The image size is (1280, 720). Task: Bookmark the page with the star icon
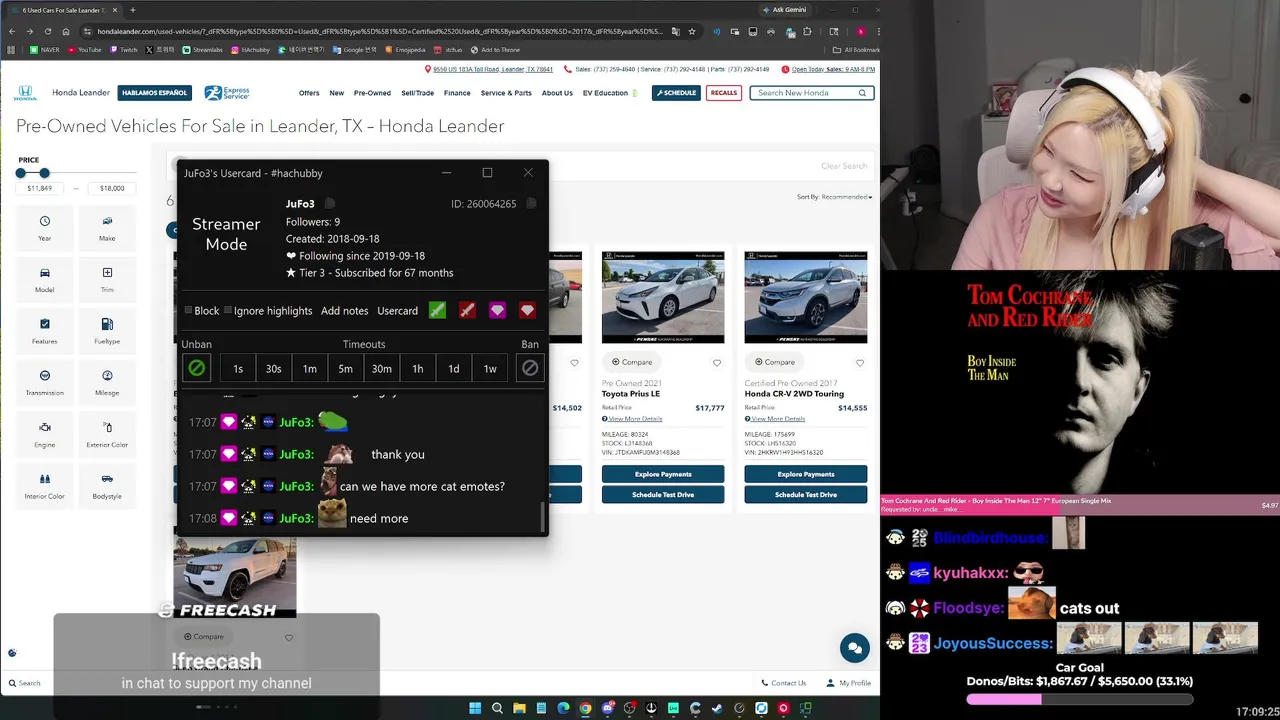coord(691,31)
